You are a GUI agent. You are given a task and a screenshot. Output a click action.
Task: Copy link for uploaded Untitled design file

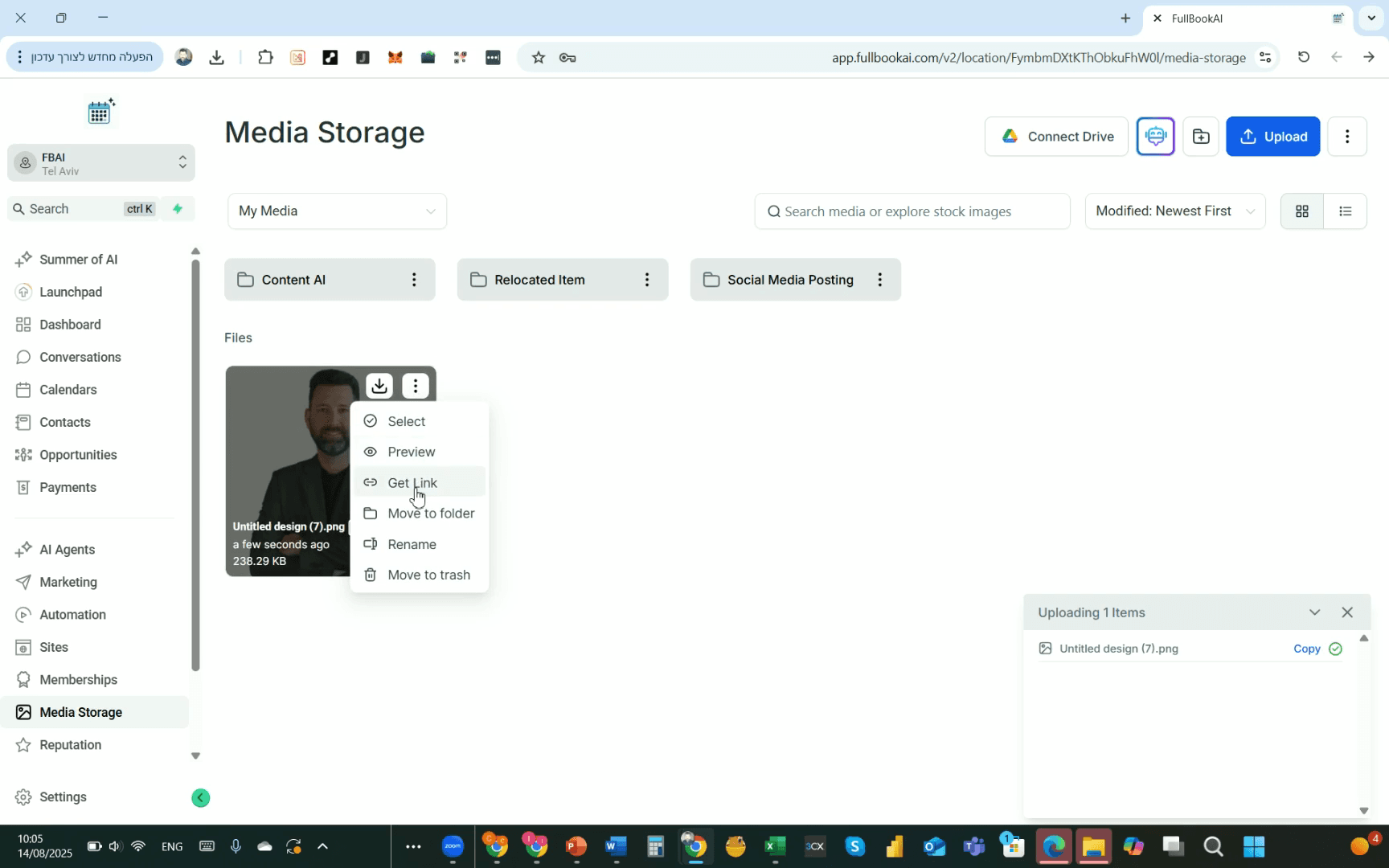pos(1307,649)
